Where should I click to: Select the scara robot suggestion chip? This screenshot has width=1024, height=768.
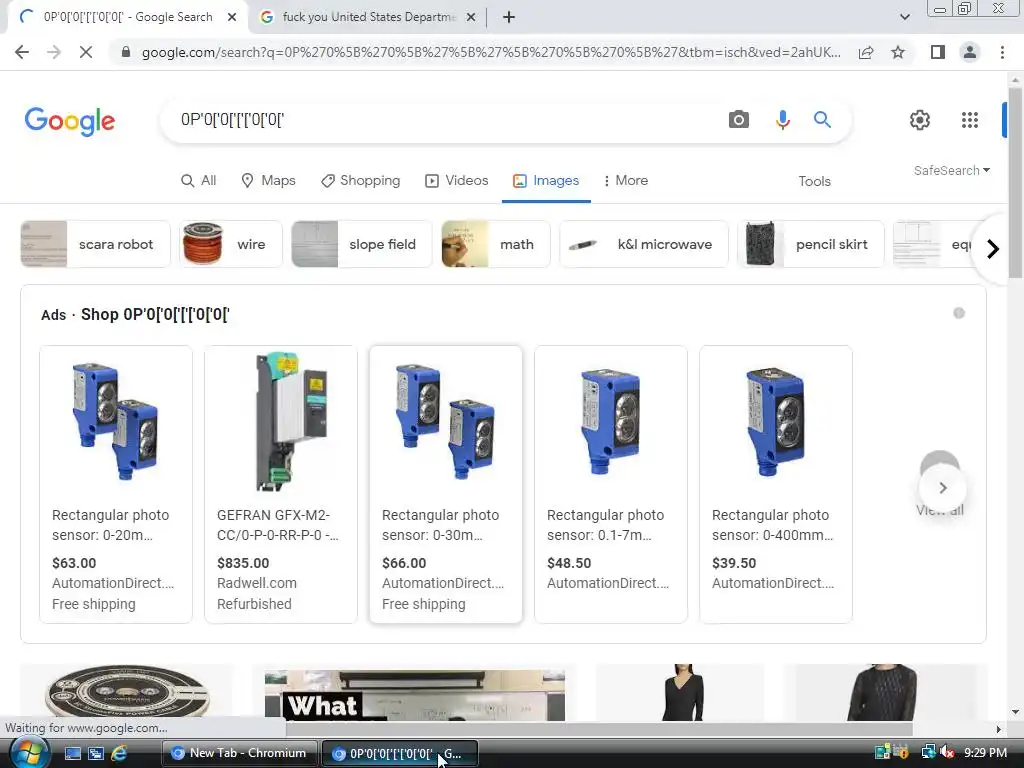[x=95, y=244]
